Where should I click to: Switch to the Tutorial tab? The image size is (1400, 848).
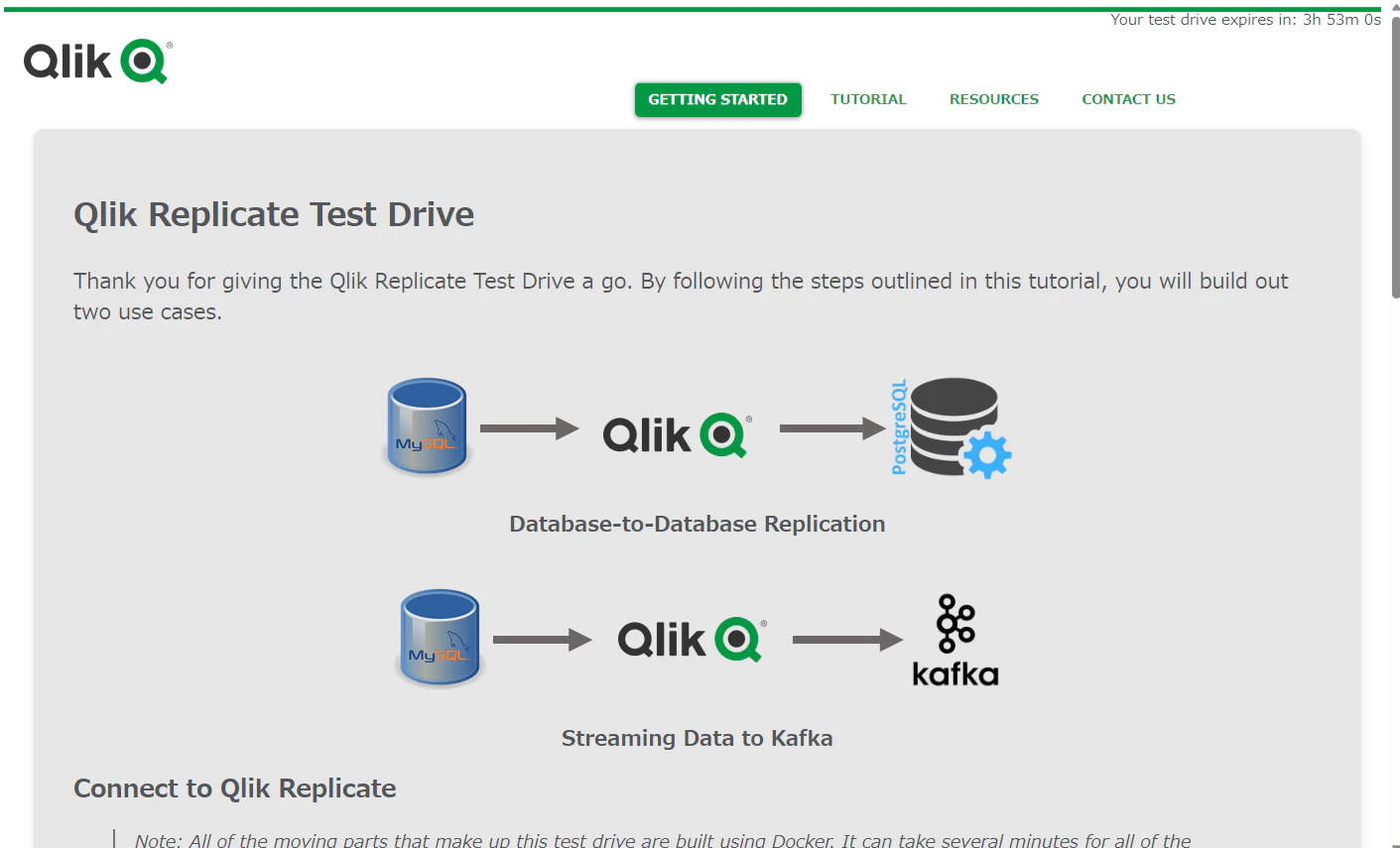pyautogui.click(x=868, y=99)
